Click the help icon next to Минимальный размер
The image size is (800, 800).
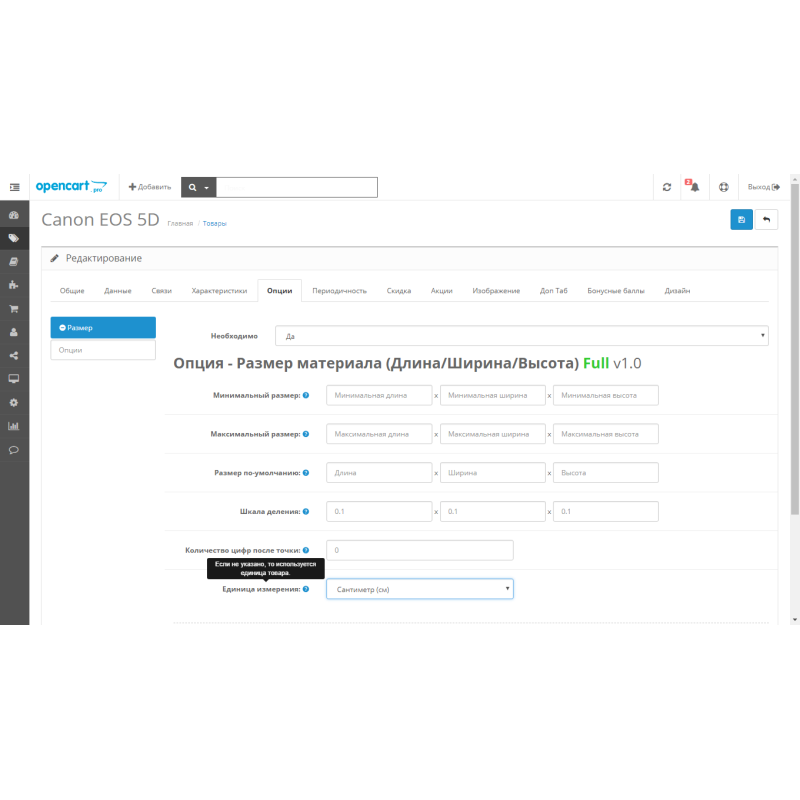tap(306, 395)
